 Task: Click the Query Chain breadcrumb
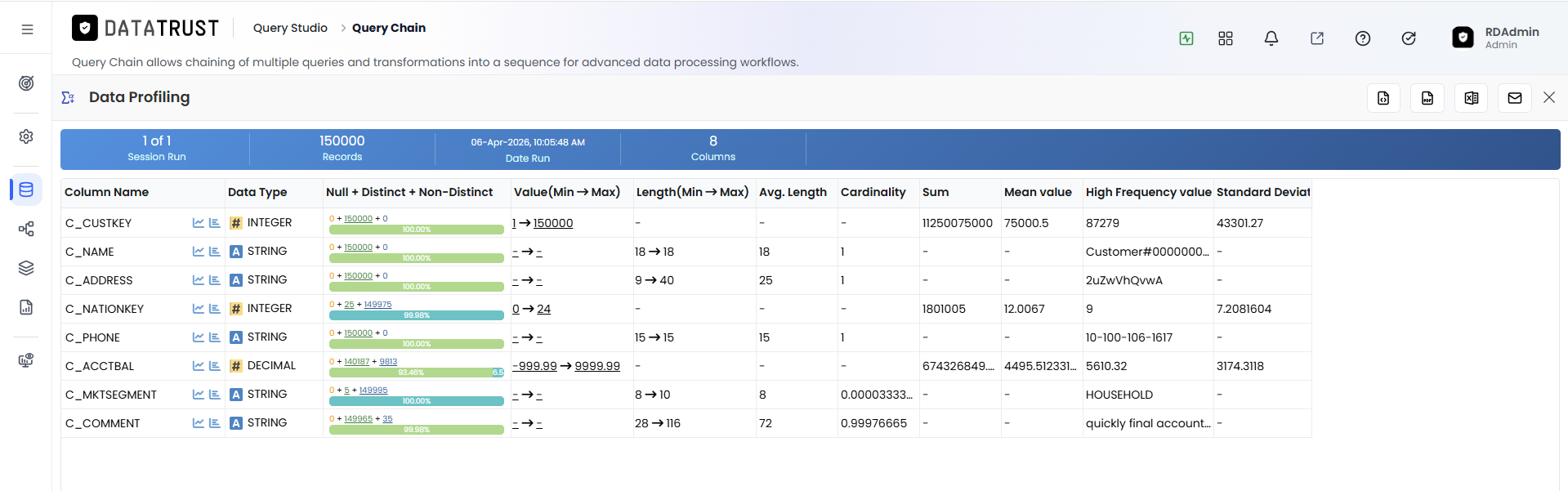pos(389,28)
